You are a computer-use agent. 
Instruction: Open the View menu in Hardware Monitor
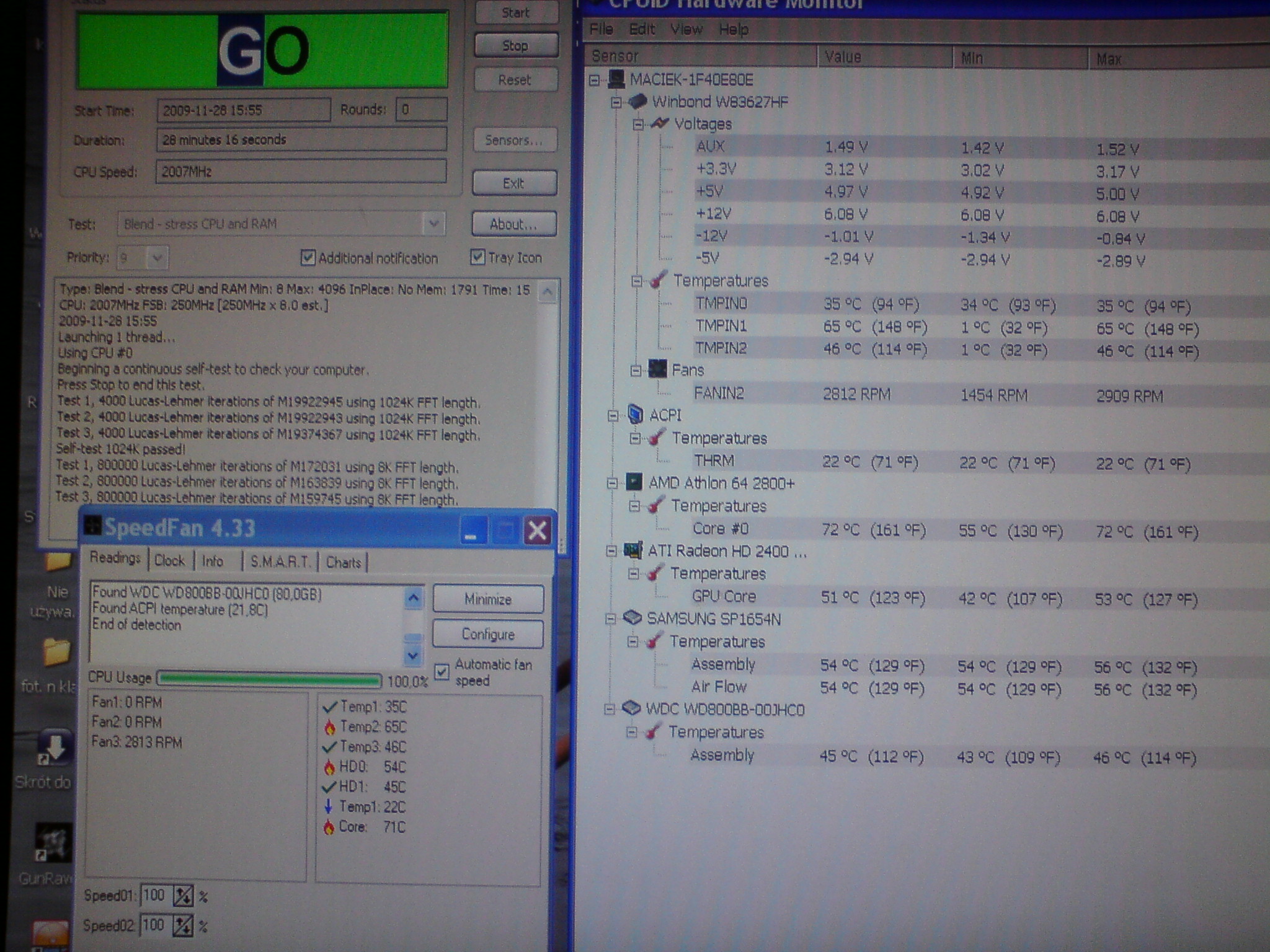[686, 29]
